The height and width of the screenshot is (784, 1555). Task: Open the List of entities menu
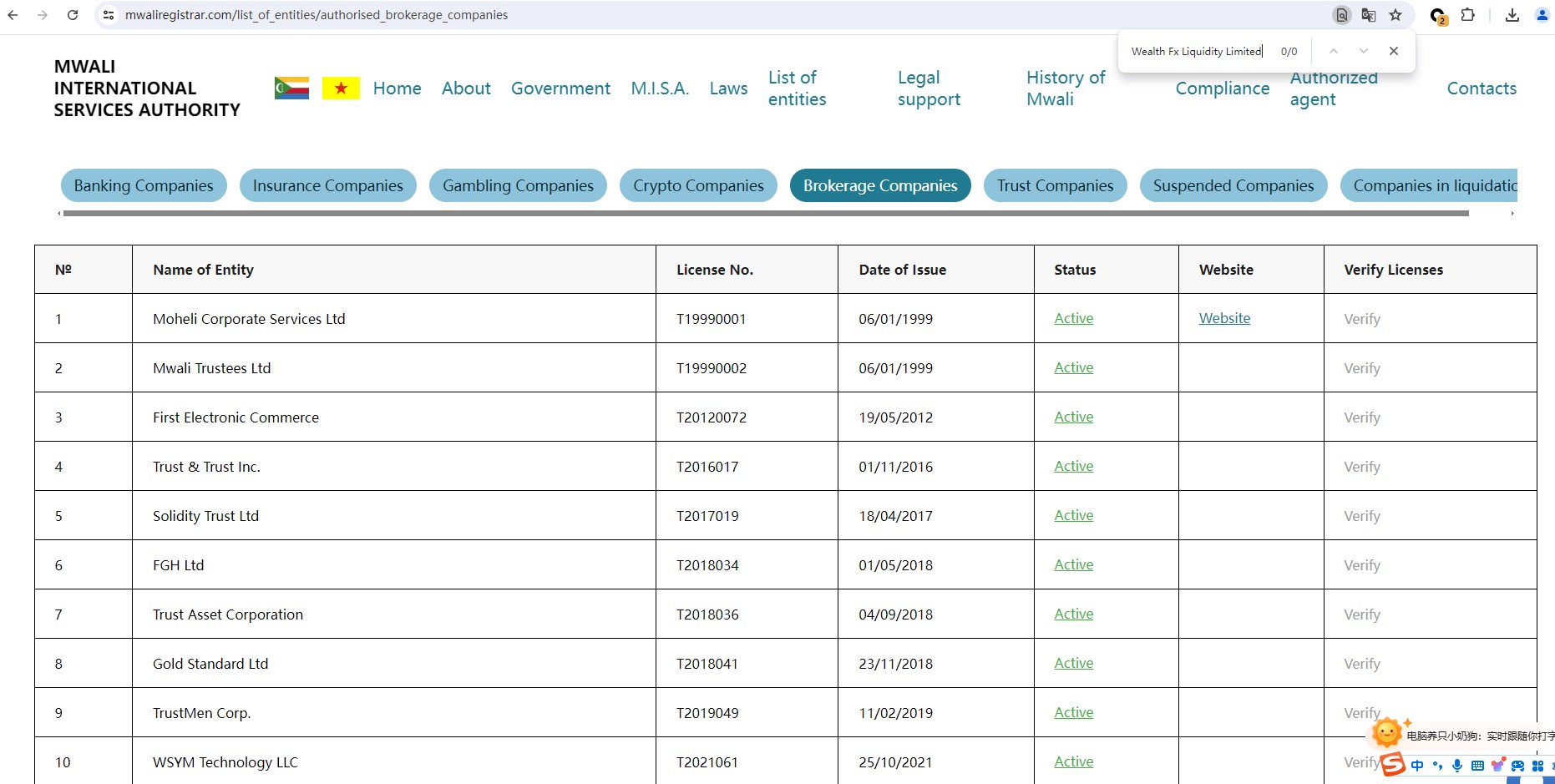pos(797,89)
